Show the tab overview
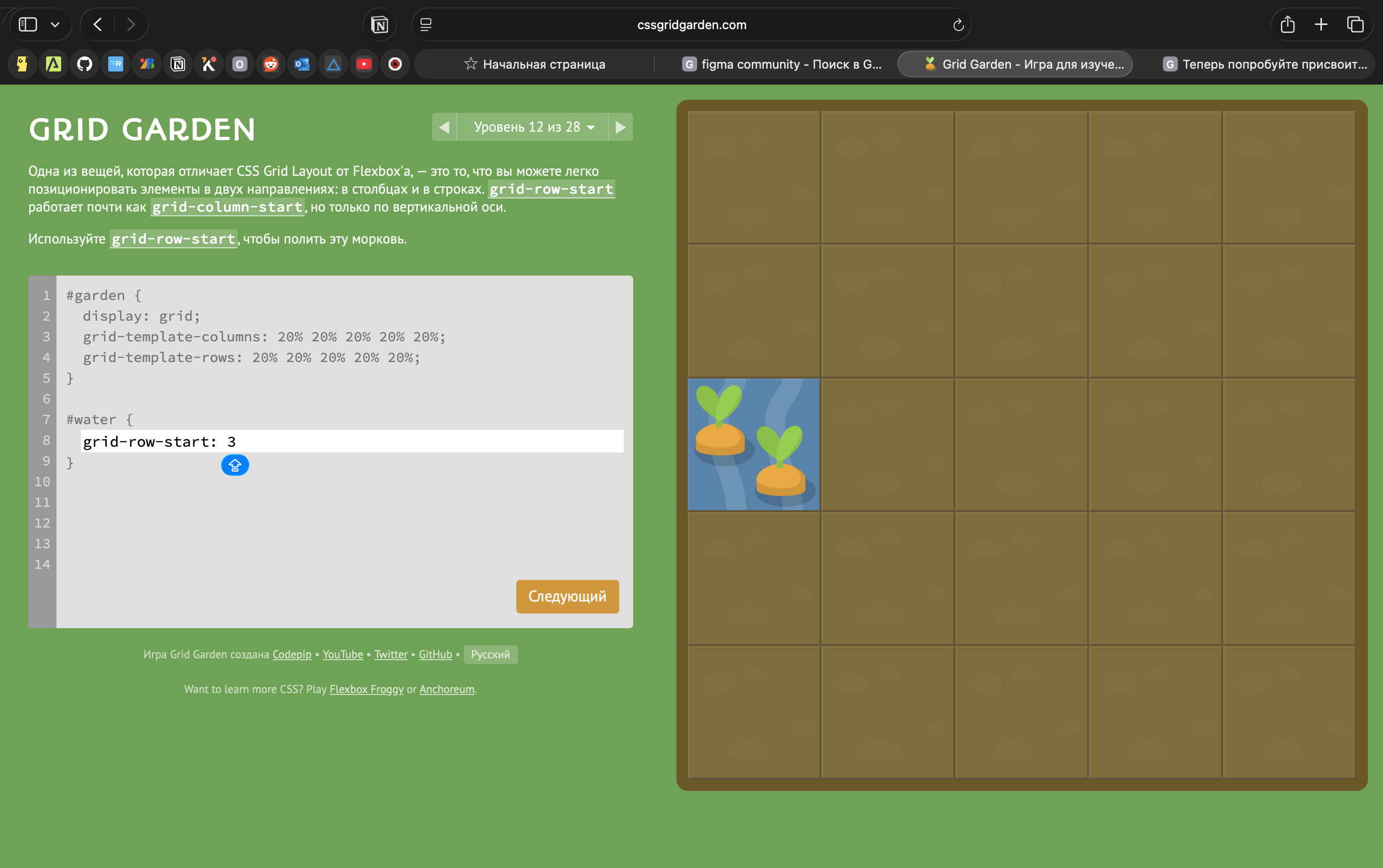The height and width of the screenshot is (868, 1383). click(1355, 24)
